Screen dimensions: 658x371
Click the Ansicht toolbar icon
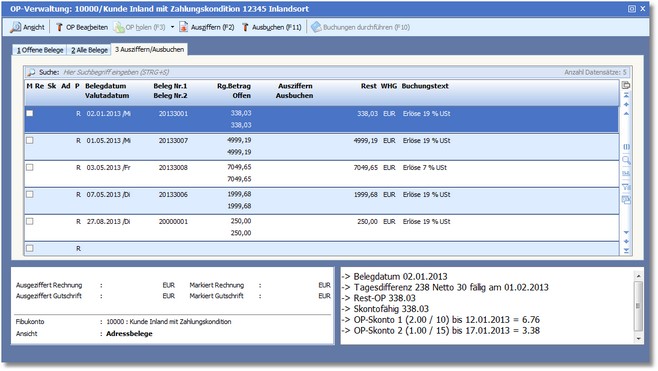[x=16, y=27]
